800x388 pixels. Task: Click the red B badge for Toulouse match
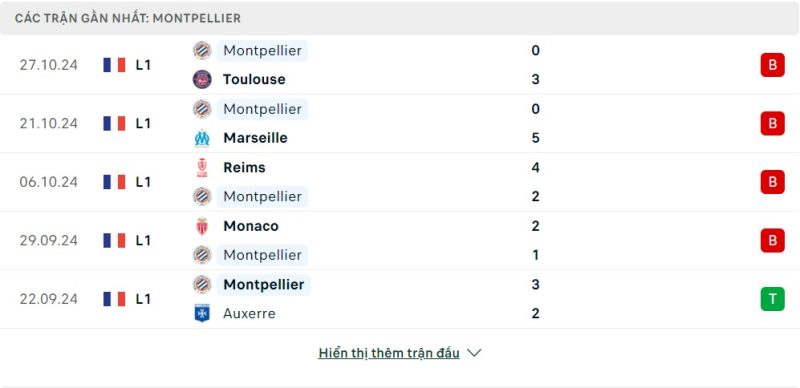[x=772, y=65]
